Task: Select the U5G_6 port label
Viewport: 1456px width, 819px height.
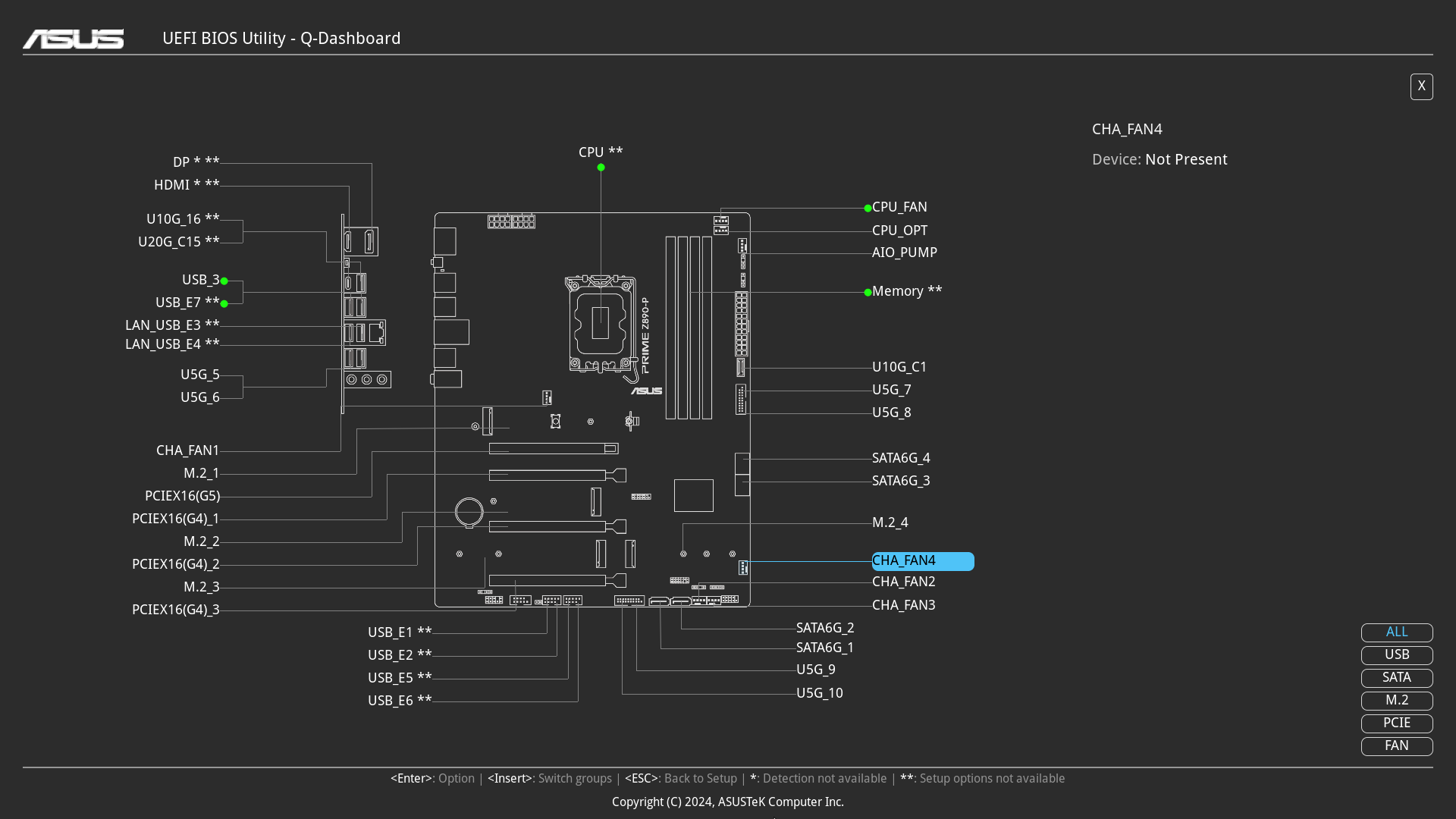Action: point(200,397)
